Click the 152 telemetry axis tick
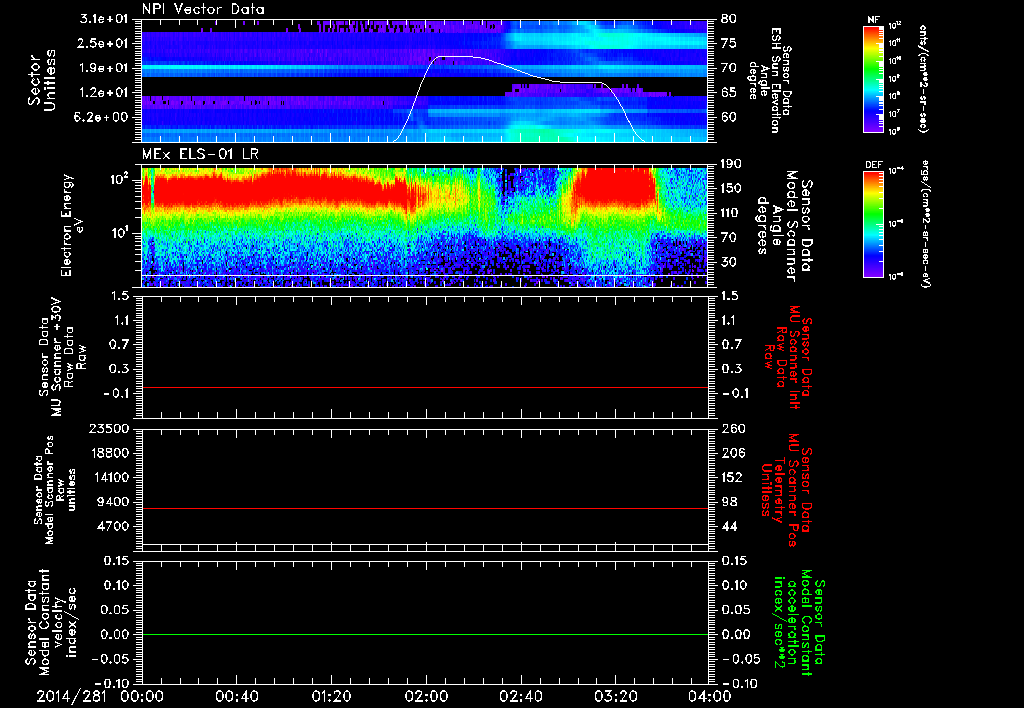 click(733, 477)
